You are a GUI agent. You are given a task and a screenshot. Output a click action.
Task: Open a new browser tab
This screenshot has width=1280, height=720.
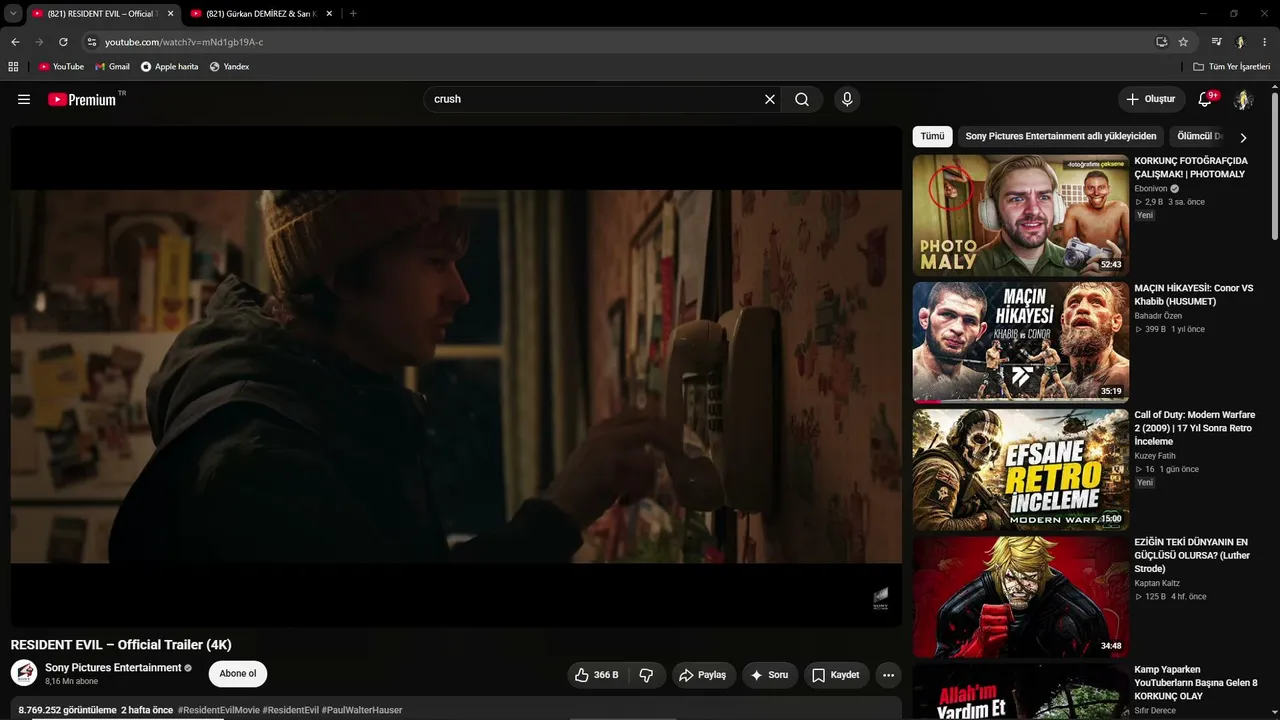[353, 14]
